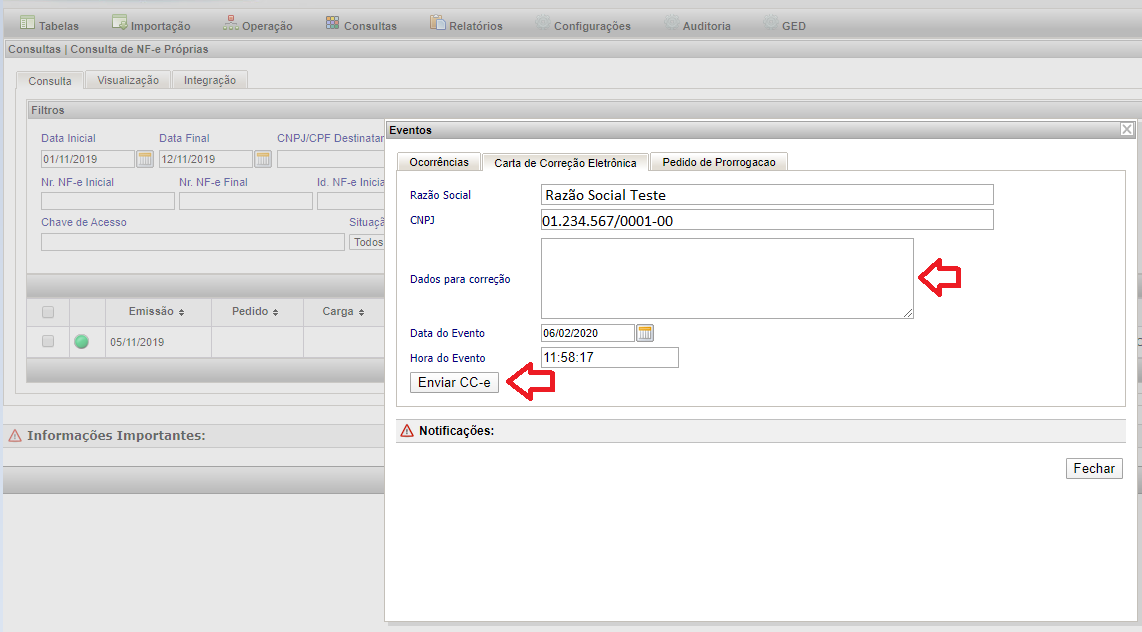The image size is (1142, 632).
Task: Open calendar picker for Data Final
Action: pos(263,159)
